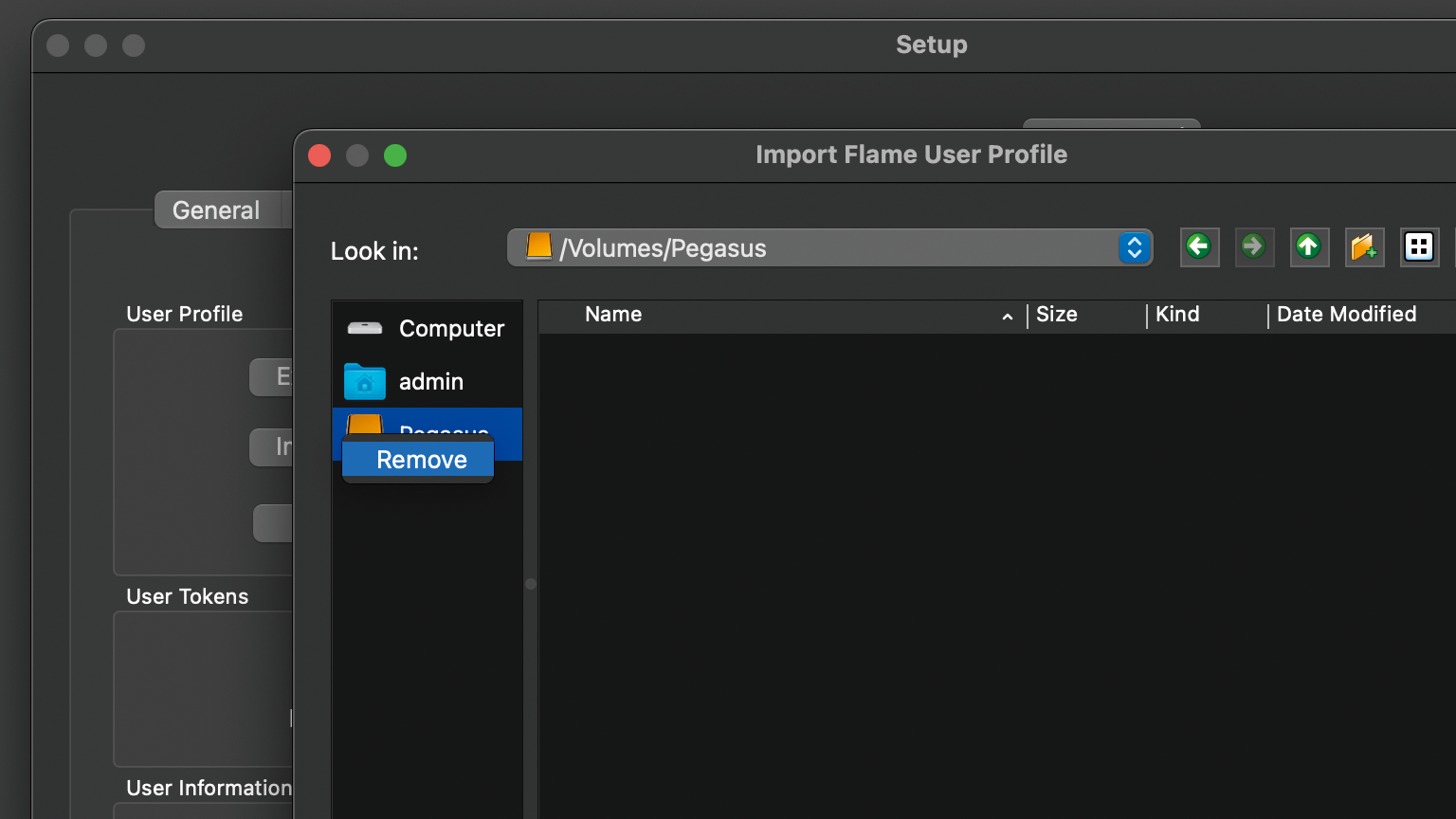Click the divider handle between sidebar and file list
This screenshot has width=1456, height=819.
coord(531,584)
